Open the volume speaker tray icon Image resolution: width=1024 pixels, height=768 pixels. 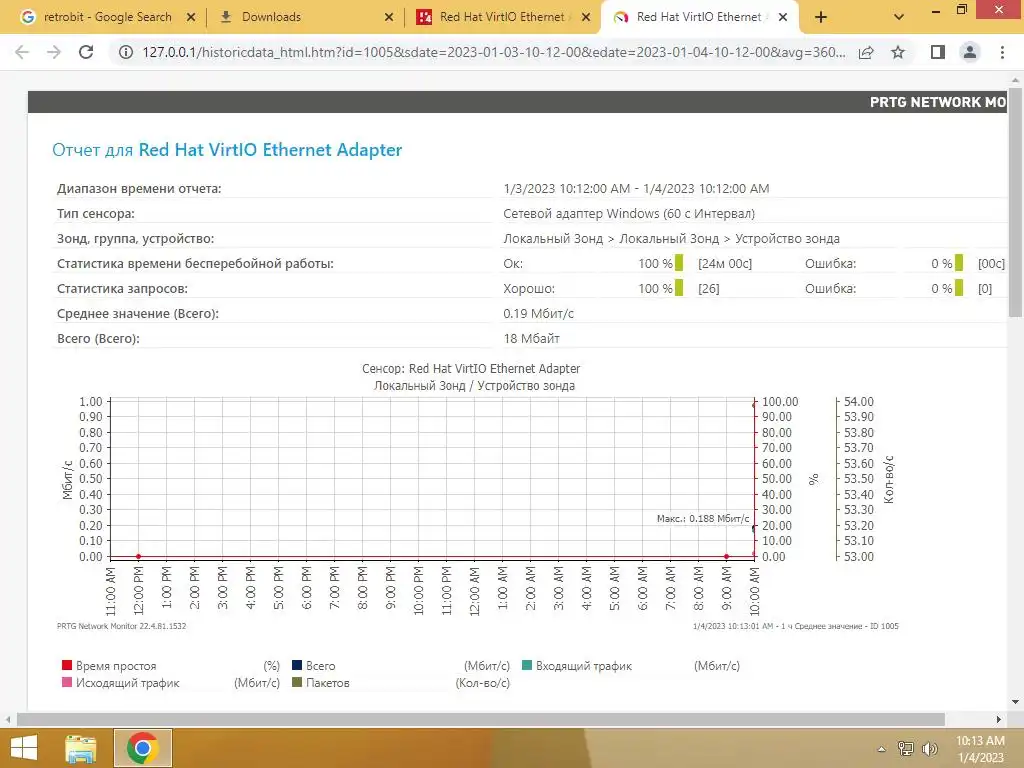tap(929, 748)
